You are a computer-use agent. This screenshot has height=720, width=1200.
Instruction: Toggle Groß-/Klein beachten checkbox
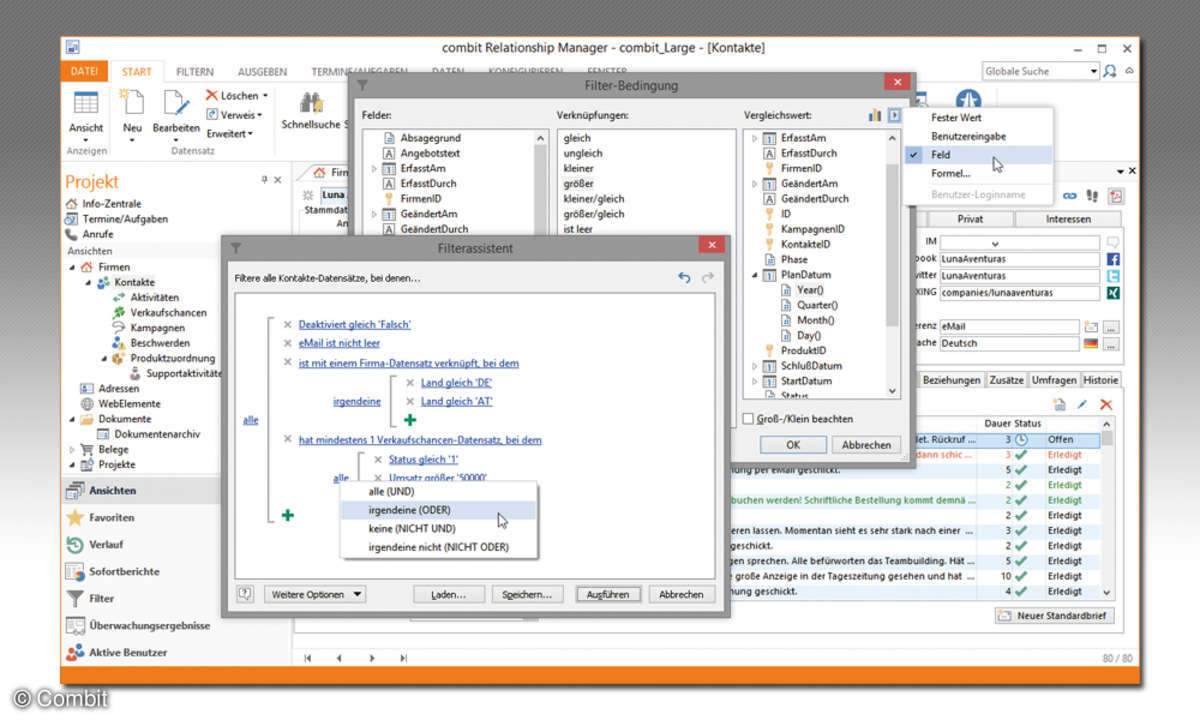(748, 419)
